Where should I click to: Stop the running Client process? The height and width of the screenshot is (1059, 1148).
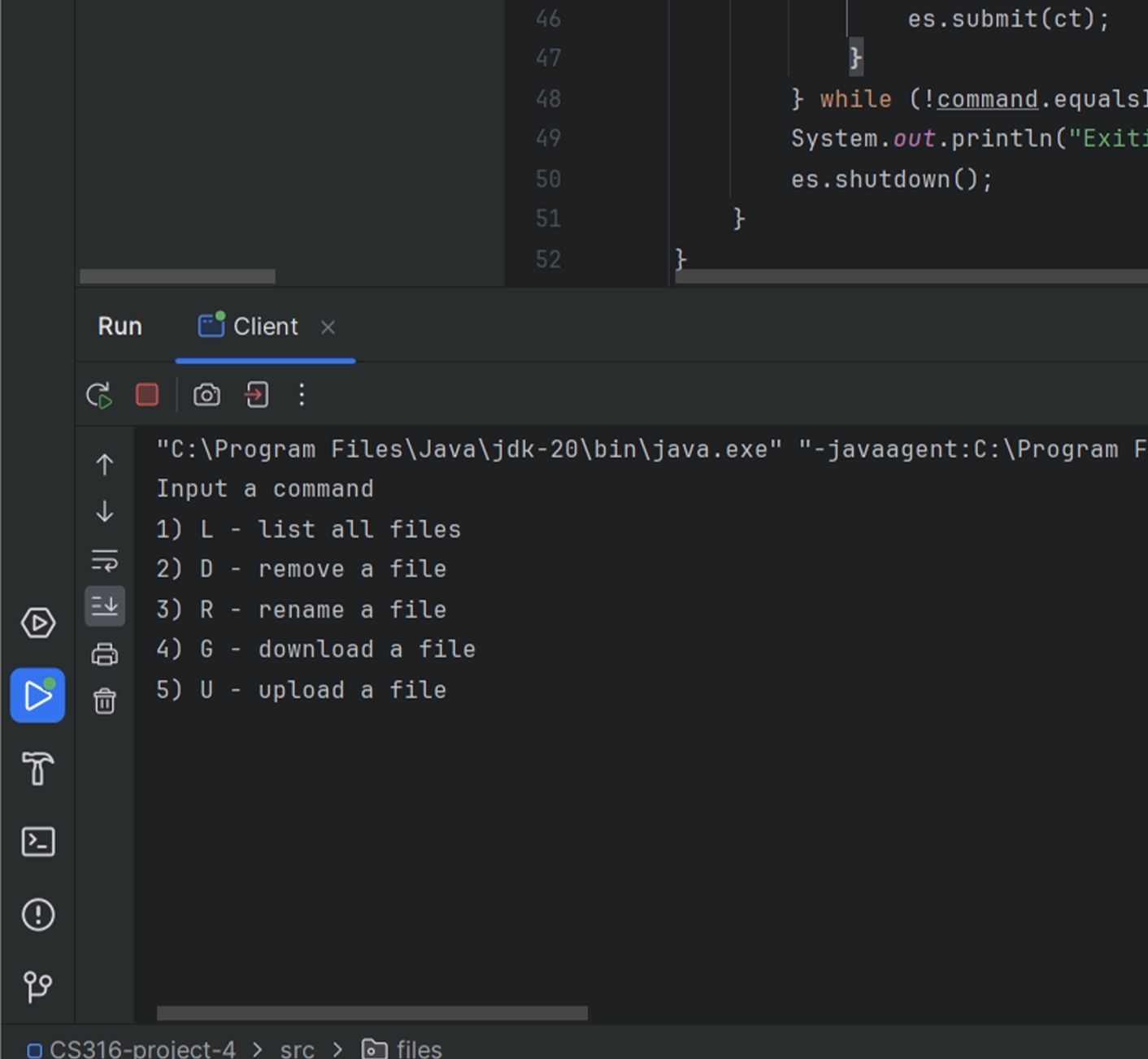147,395
